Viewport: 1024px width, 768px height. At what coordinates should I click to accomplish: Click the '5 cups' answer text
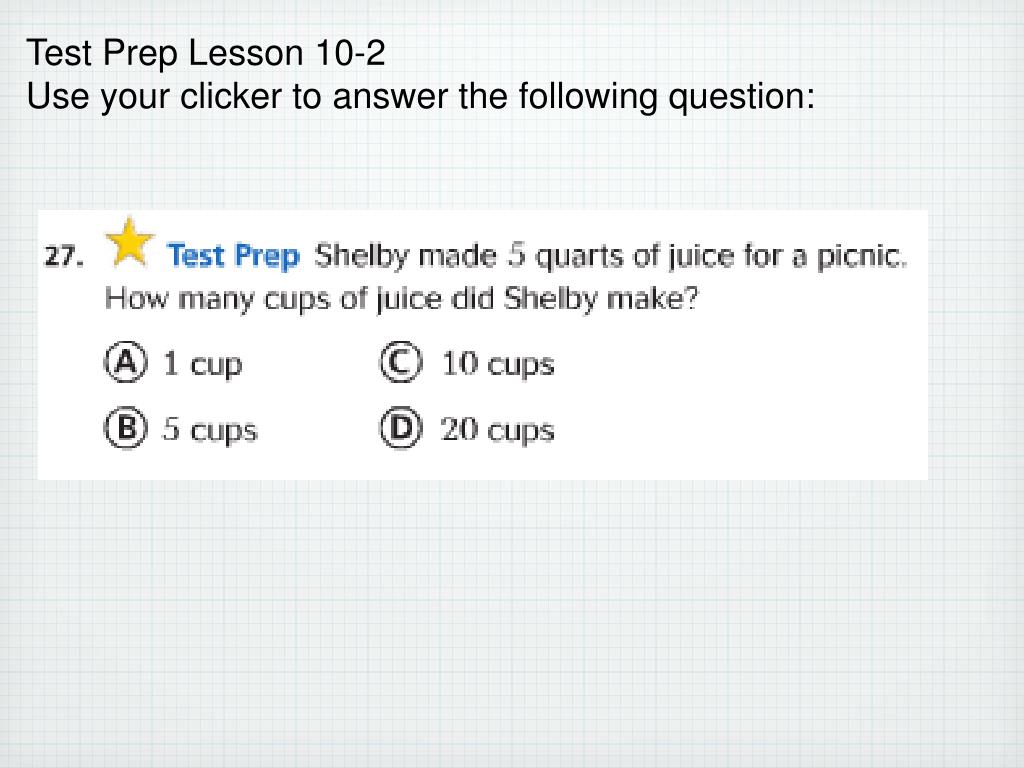point(210,430)
